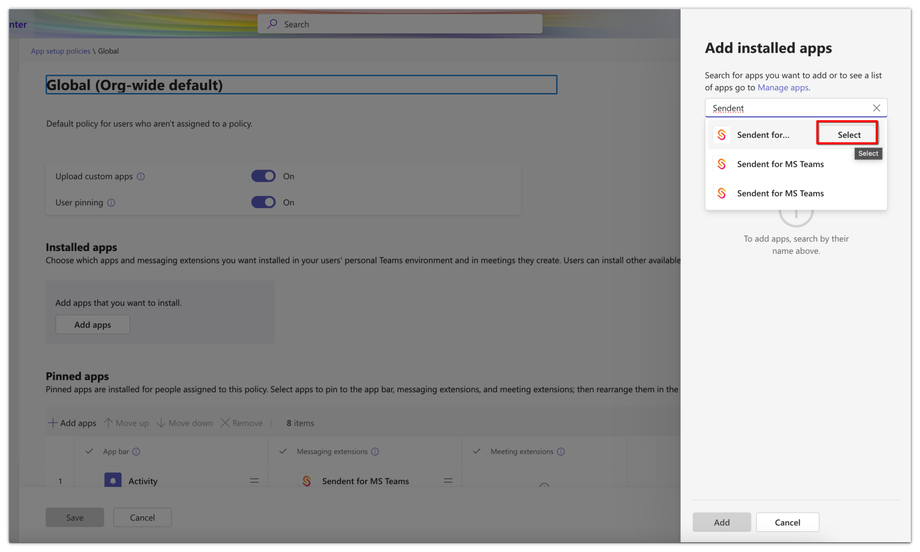This screenshot has height=552, width=920.
Task: Click info icon next to Upload custom apps
Action: (141, 177)
